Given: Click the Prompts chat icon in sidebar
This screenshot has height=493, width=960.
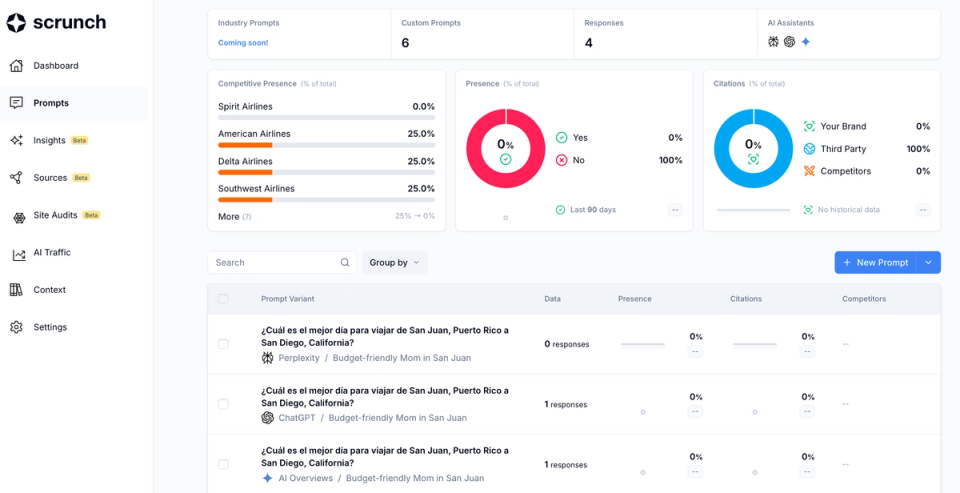Looking at the screenshot, I should [17, 103].
